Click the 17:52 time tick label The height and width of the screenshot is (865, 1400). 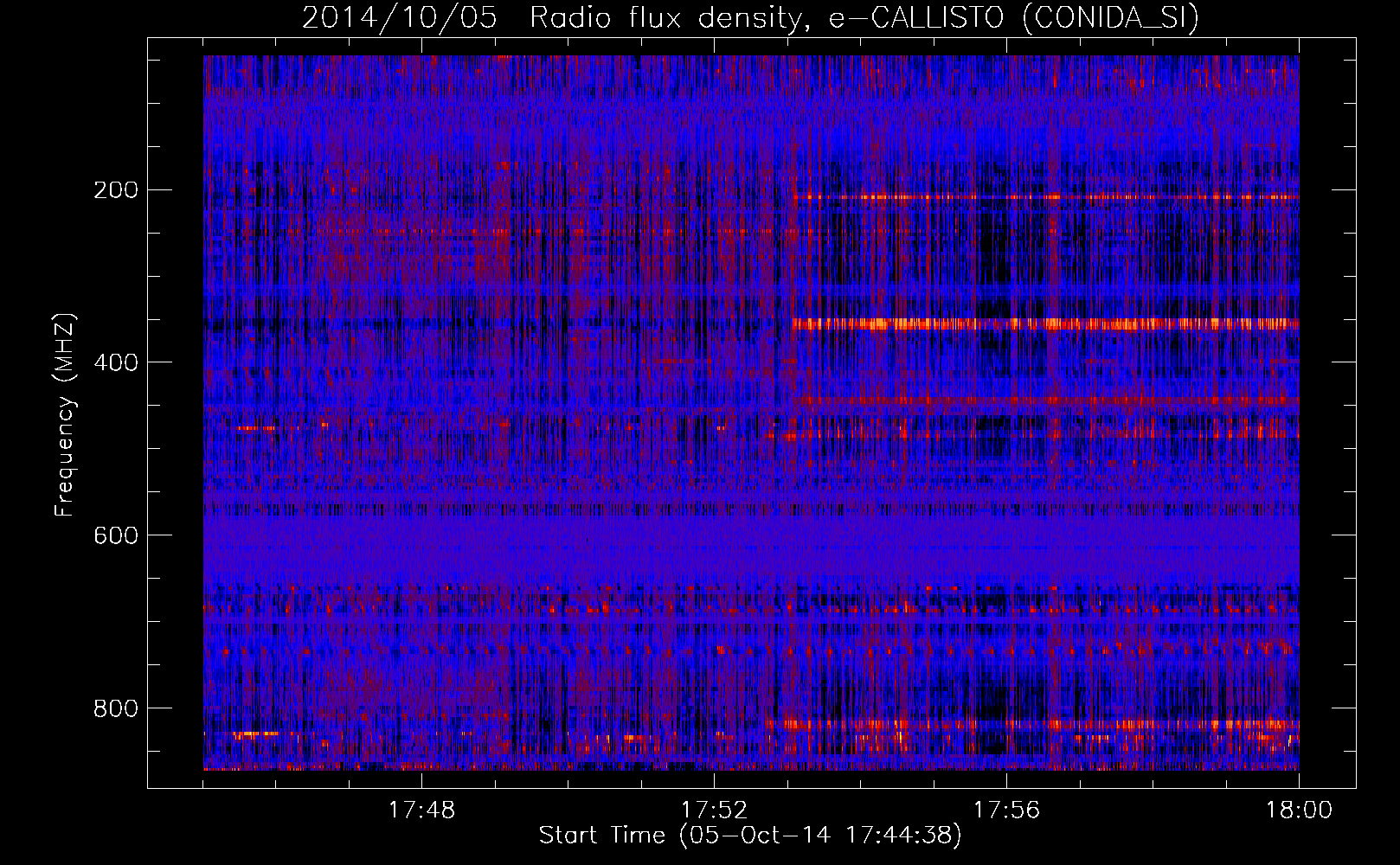point(714,810)
